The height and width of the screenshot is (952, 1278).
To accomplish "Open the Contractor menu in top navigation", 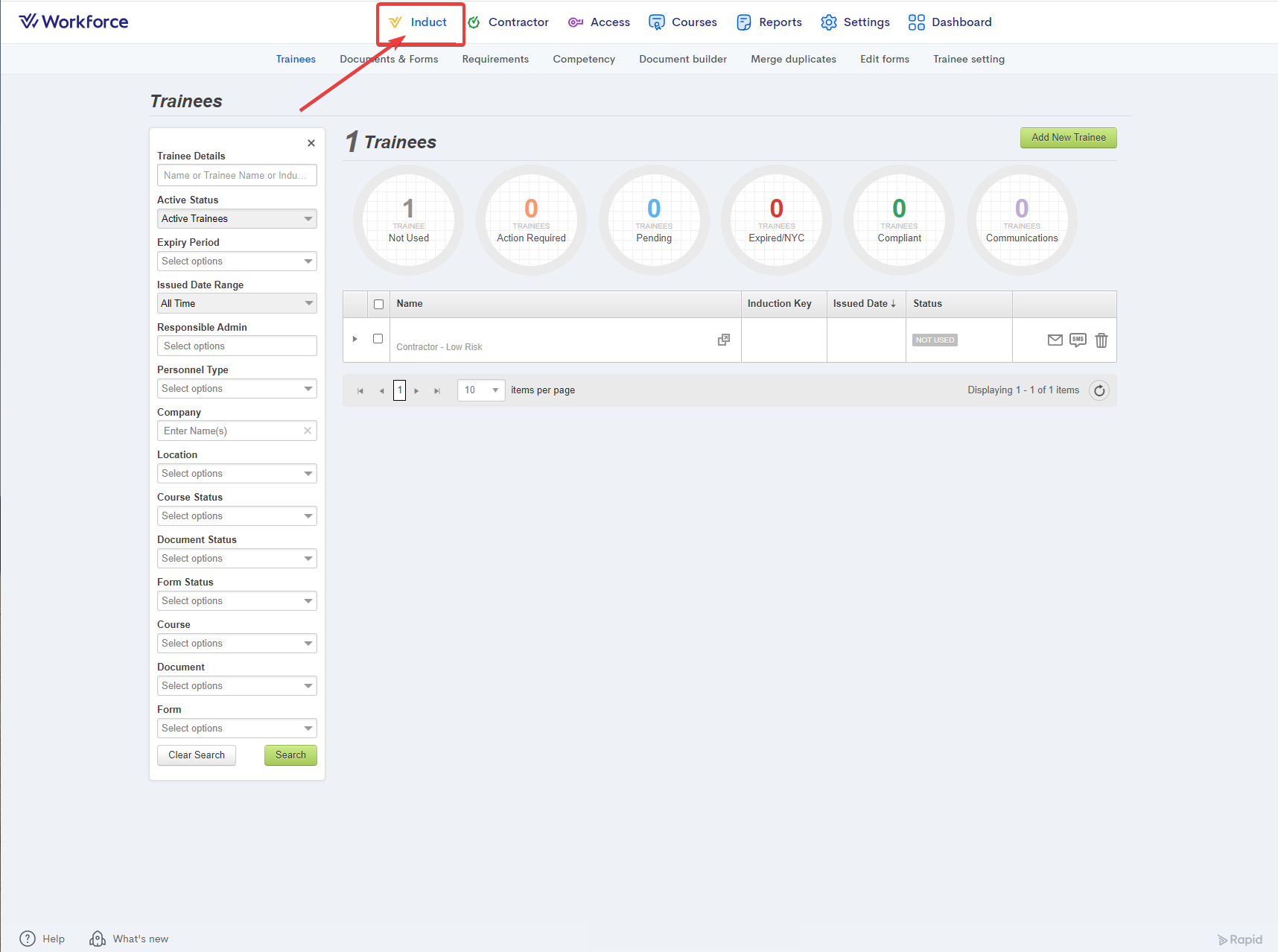I will point(508,22).
